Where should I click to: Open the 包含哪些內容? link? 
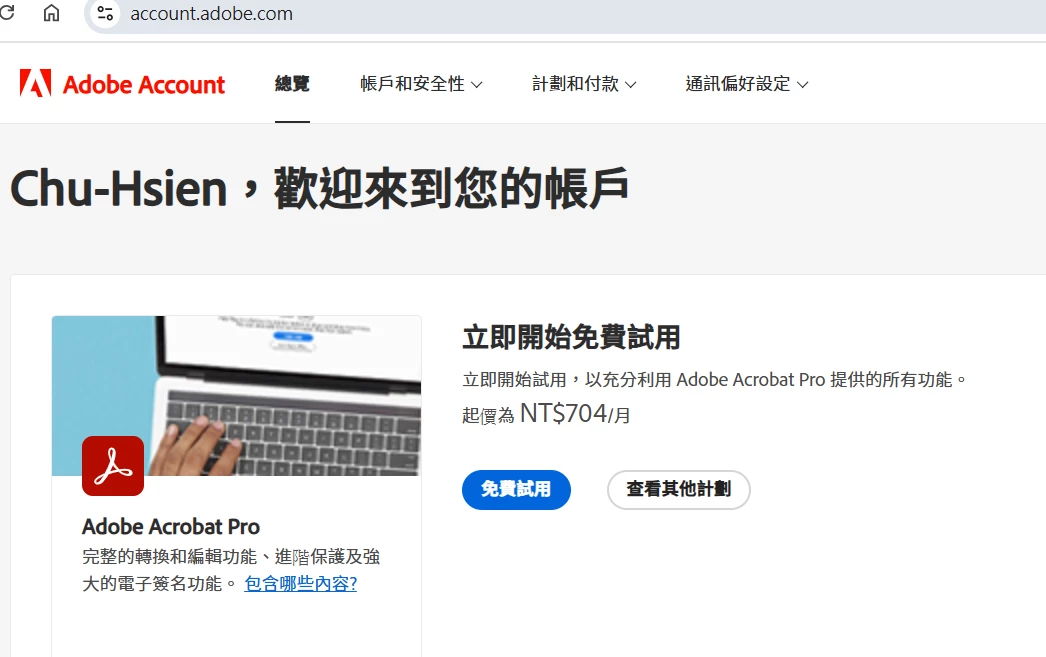(x=300, y=584)
